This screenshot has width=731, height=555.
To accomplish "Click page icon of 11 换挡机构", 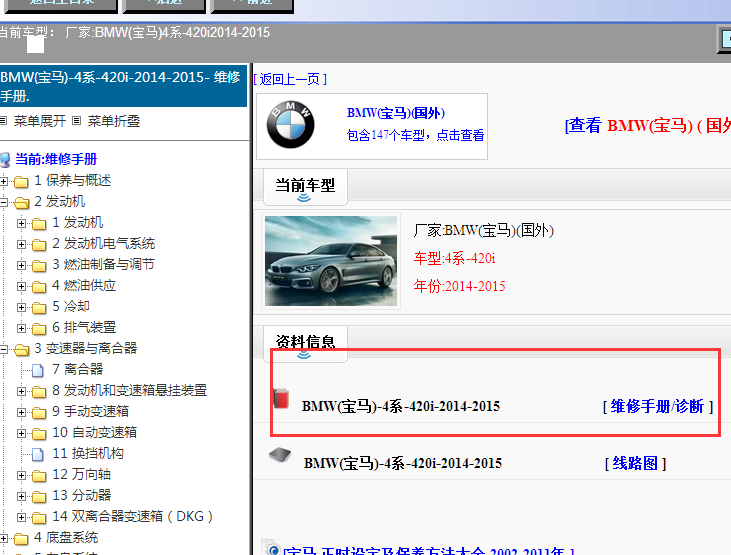I will pyautogui.click(x=38, y=454).
